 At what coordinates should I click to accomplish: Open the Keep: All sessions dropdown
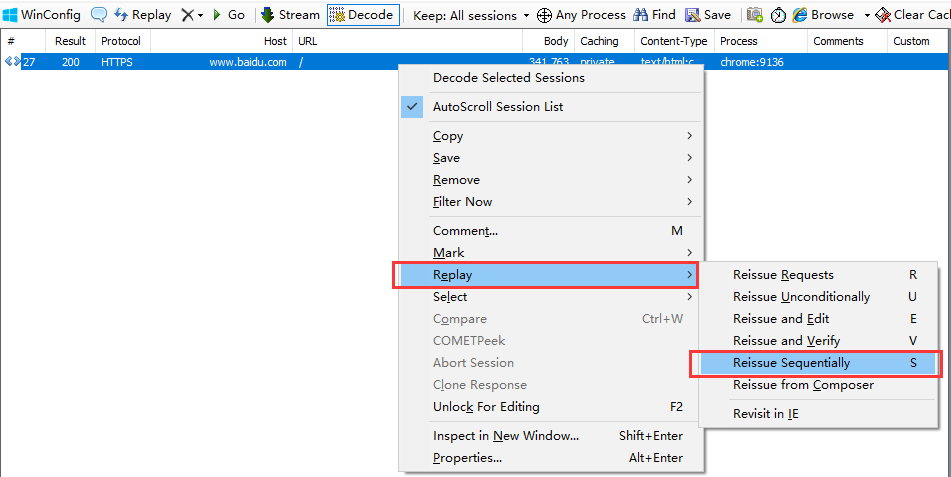tap(470, 15)
